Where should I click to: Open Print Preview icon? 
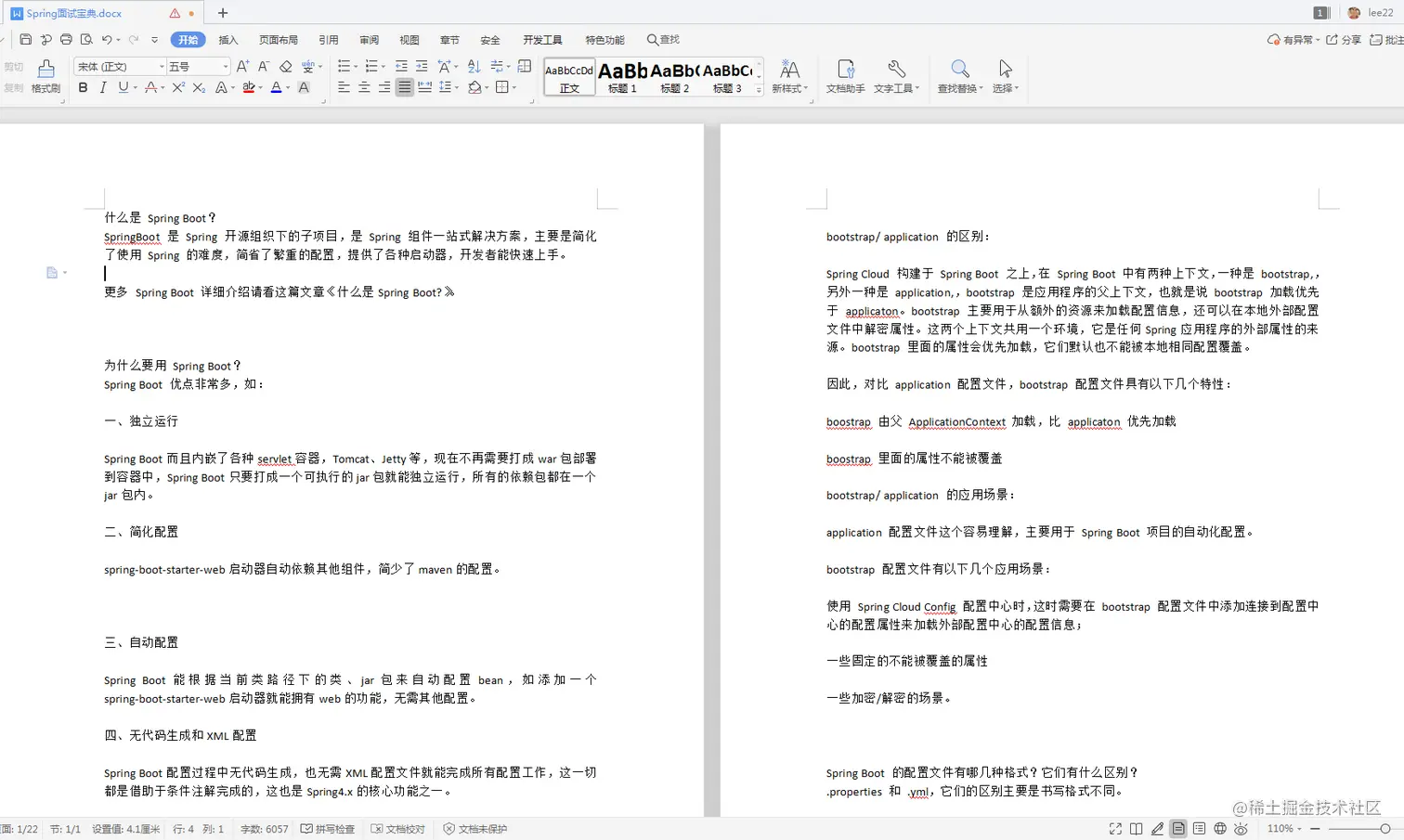[x=86, y=40]
